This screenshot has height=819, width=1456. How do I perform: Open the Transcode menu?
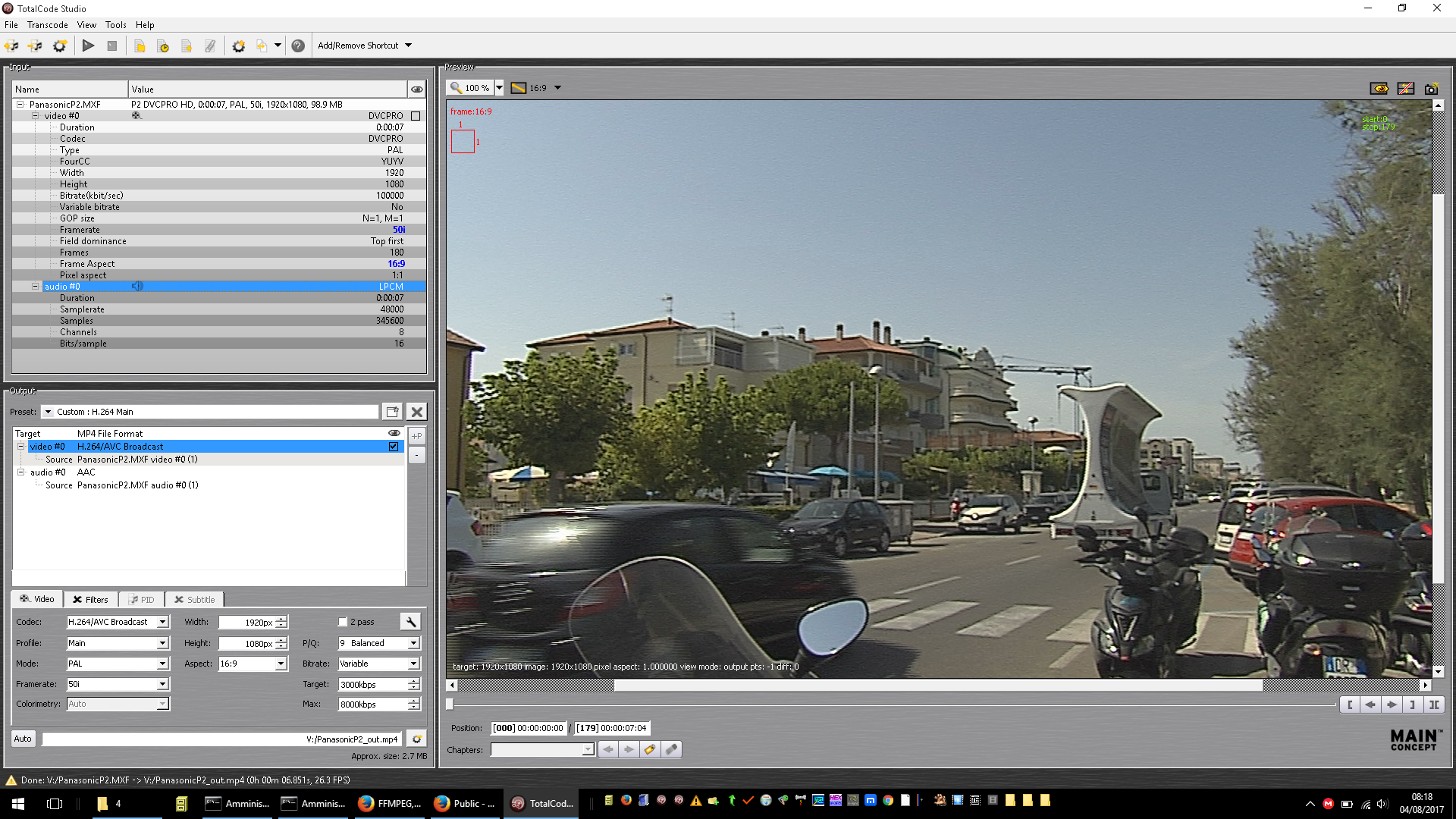click(47, 25)
